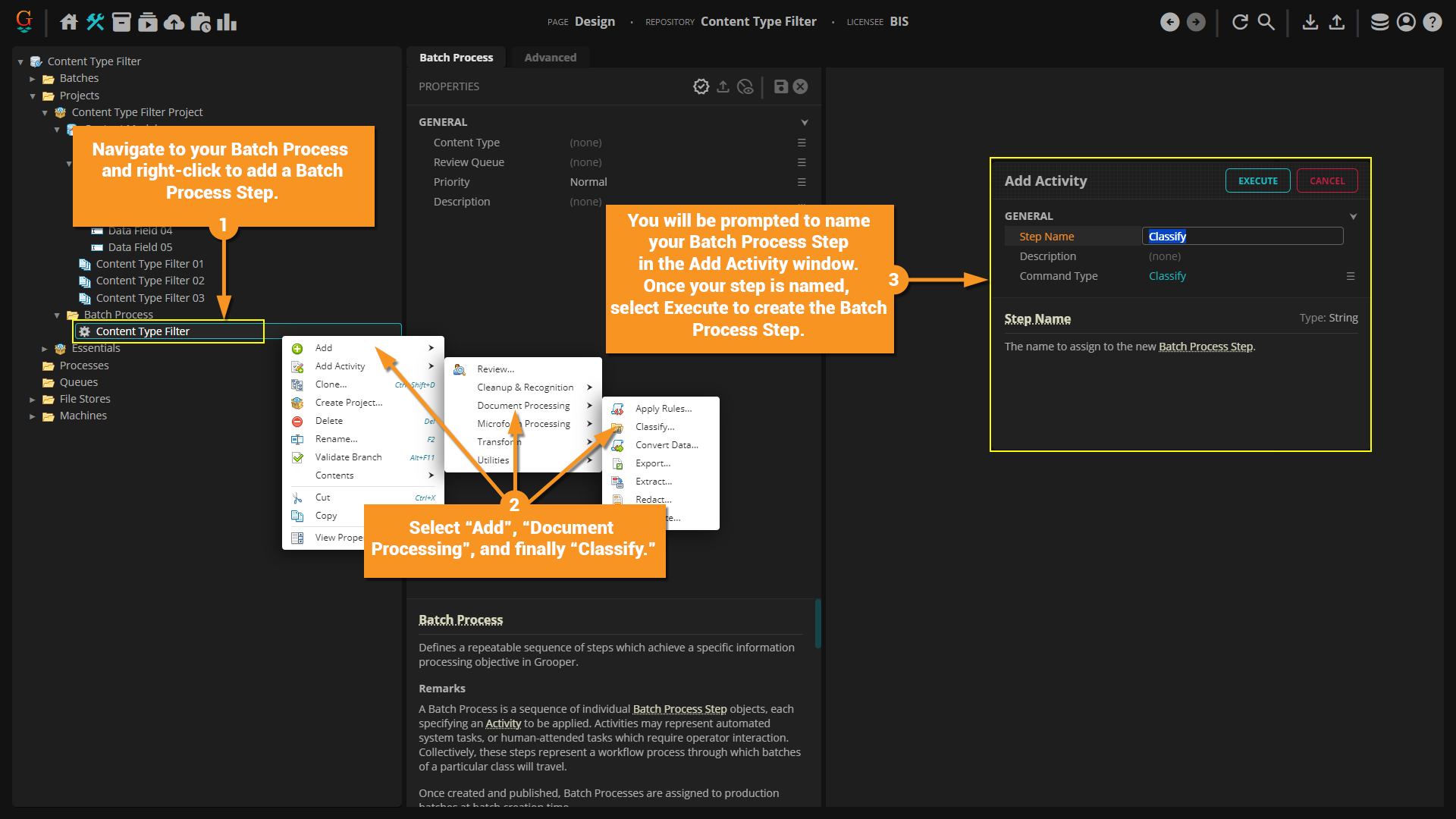The height and width of the screenshot is (819, 1456).
Task: Open the Stats bar chart icon
Action: 227,22
